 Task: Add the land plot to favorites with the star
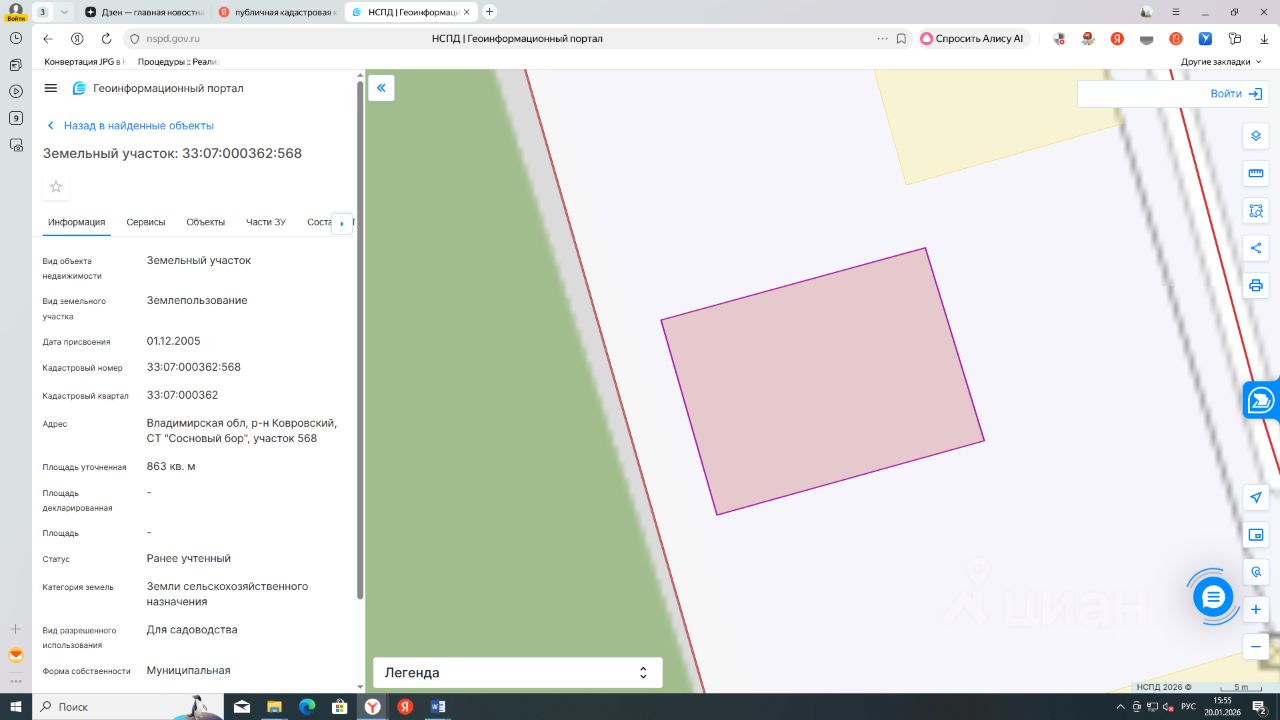[x=56, y=187]
